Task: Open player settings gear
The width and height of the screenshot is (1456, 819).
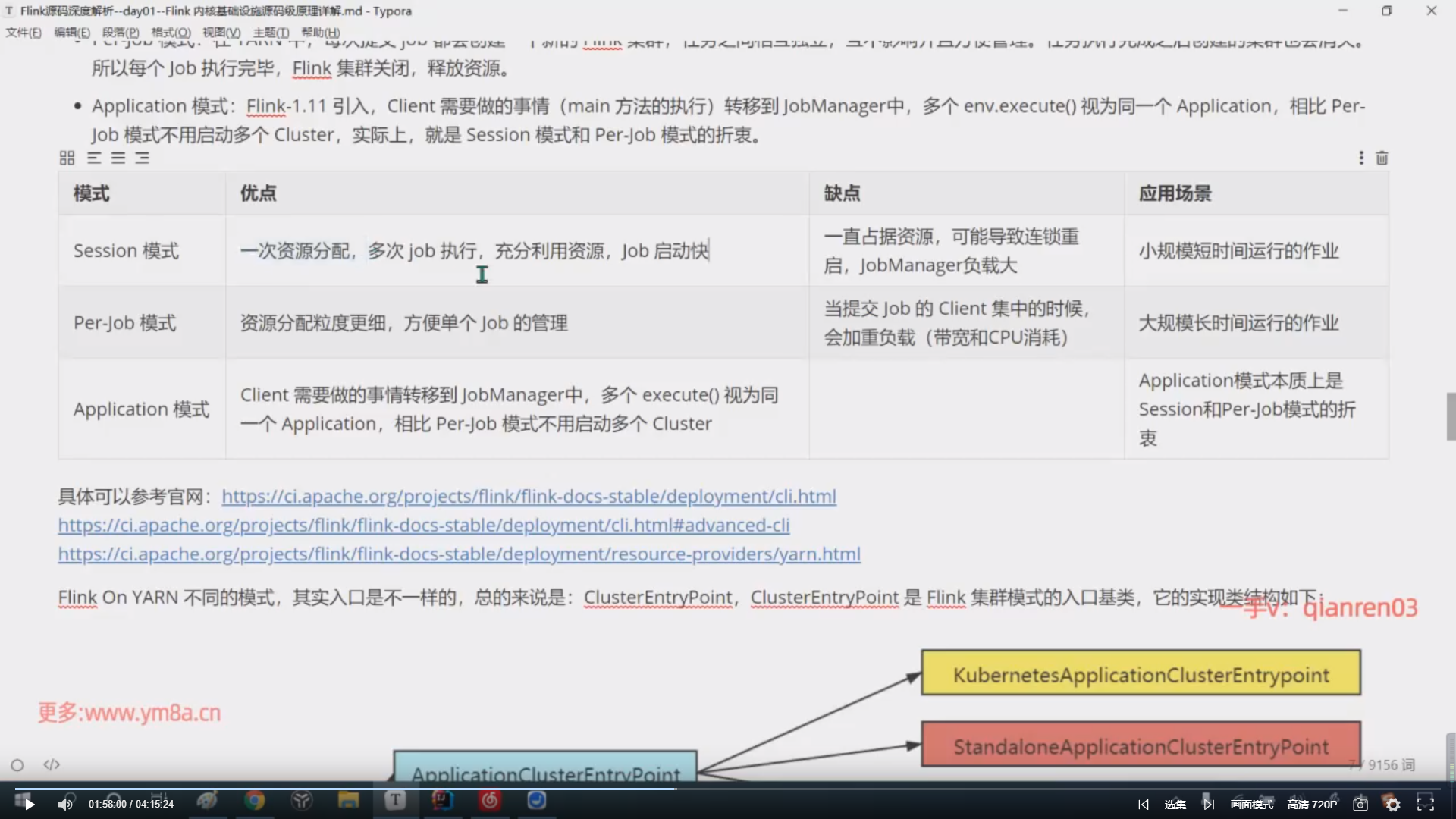Action: (1393, 805)
